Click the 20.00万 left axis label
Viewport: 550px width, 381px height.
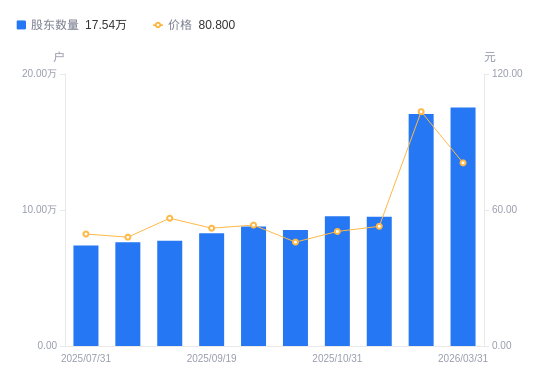coord(39,73)
